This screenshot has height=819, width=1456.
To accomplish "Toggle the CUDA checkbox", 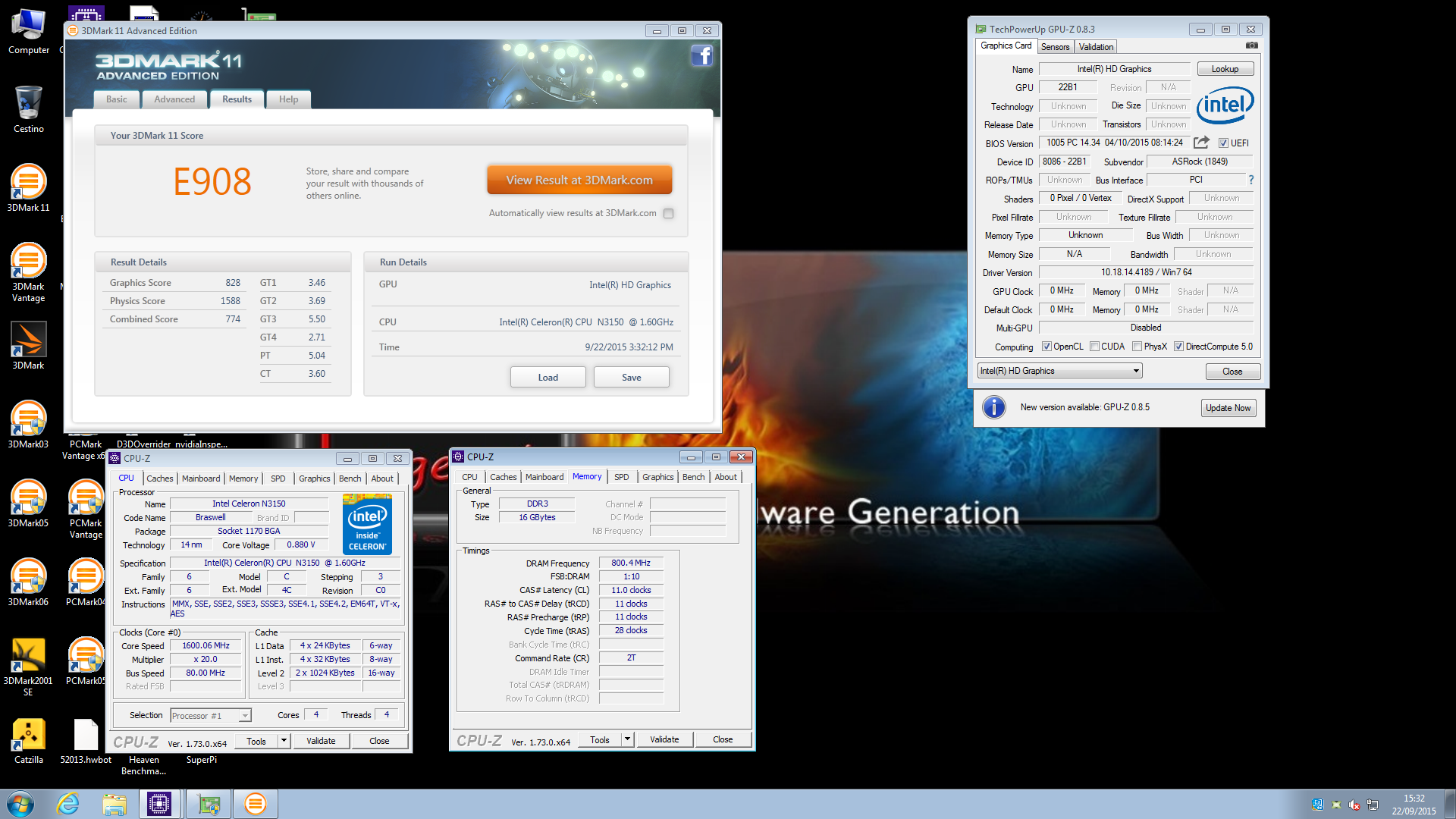I will click(1094, 347).
